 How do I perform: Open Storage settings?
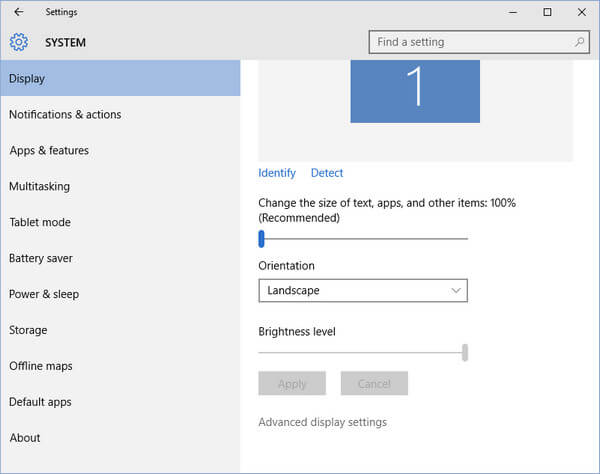tap(121, 330)
